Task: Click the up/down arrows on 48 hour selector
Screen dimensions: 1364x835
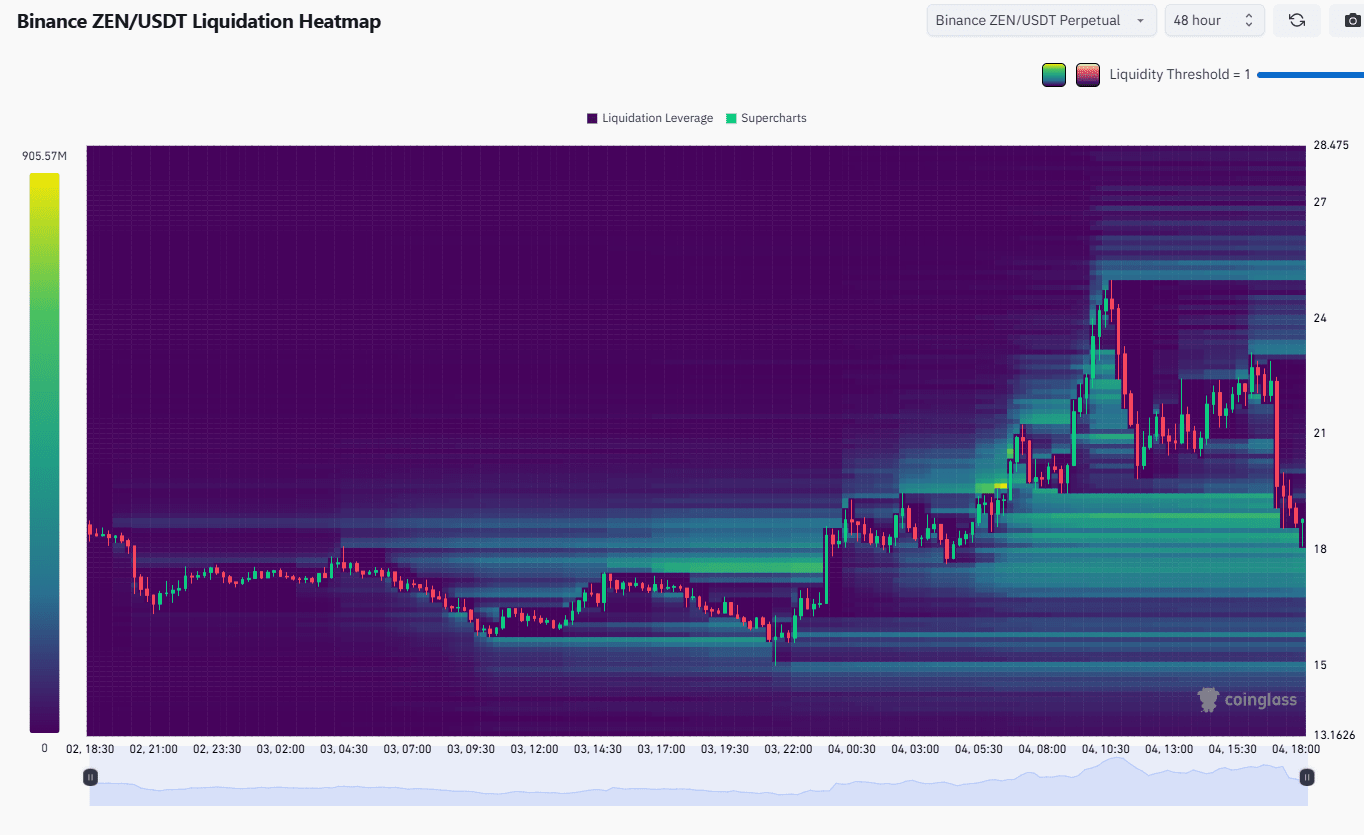Action: pyautogui.click(x=1249, y=21)
